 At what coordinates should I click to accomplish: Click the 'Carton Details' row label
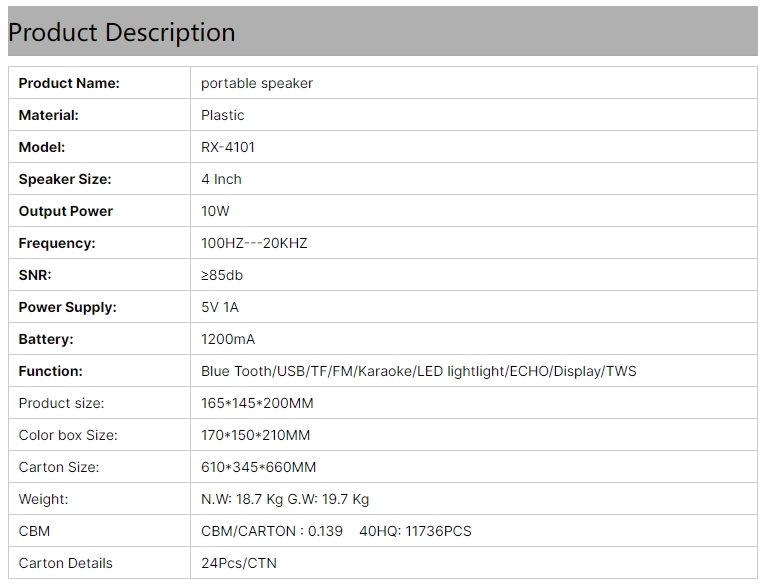[x=65, y=563]
